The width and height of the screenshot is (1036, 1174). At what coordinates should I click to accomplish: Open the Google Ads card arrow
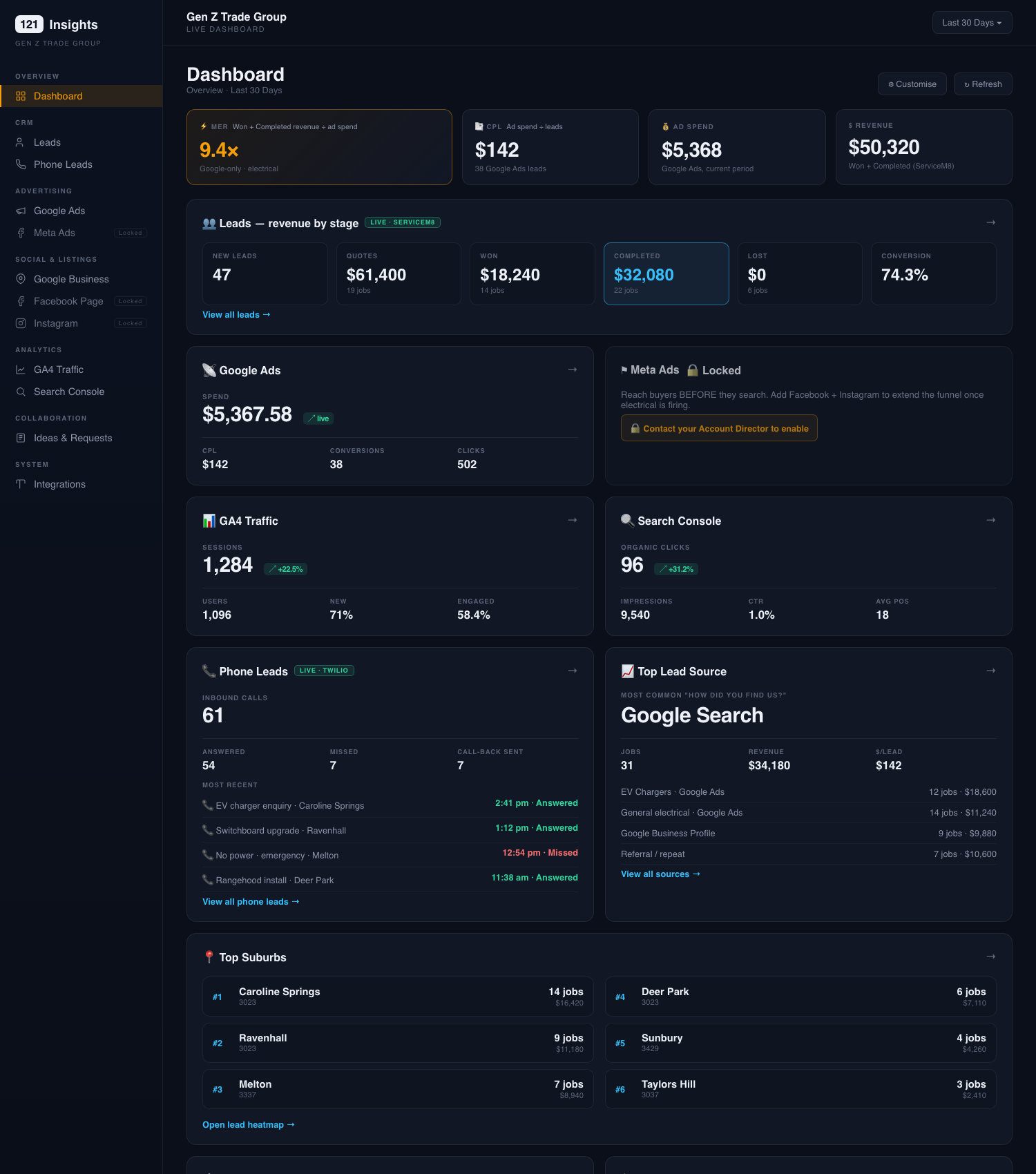573,369
